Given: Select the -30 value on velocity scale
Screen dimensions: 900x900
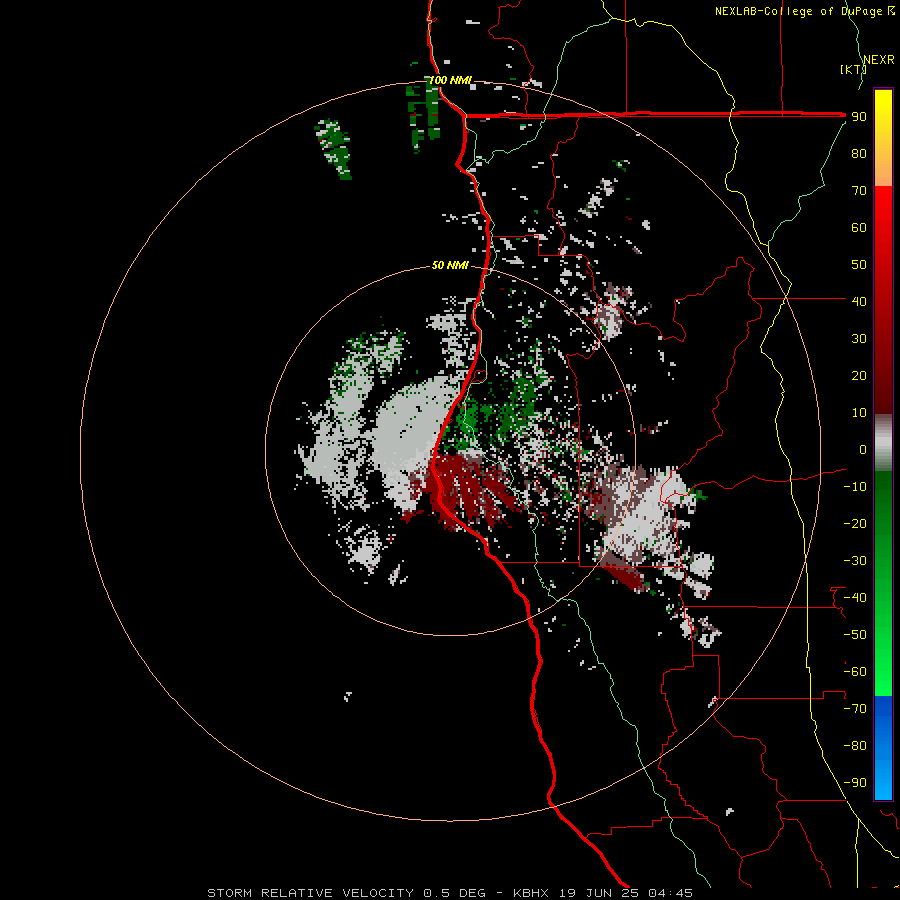Looking at the screenshot, I should (855, 561).
